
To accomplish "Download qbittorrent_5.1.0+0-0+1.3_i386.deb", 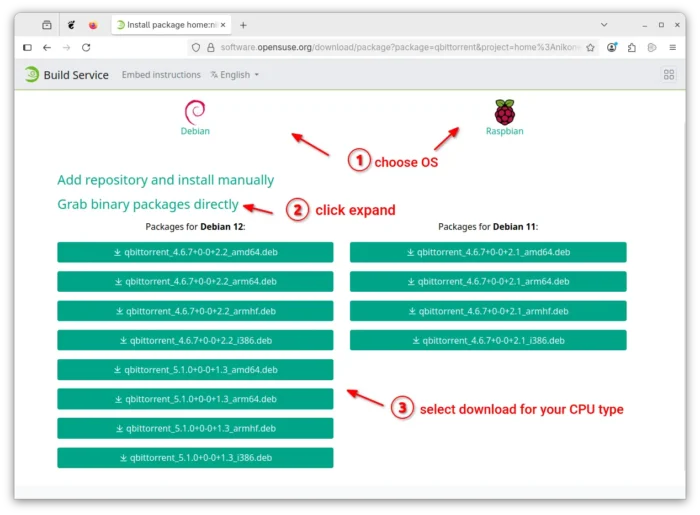I will [195, 458].
